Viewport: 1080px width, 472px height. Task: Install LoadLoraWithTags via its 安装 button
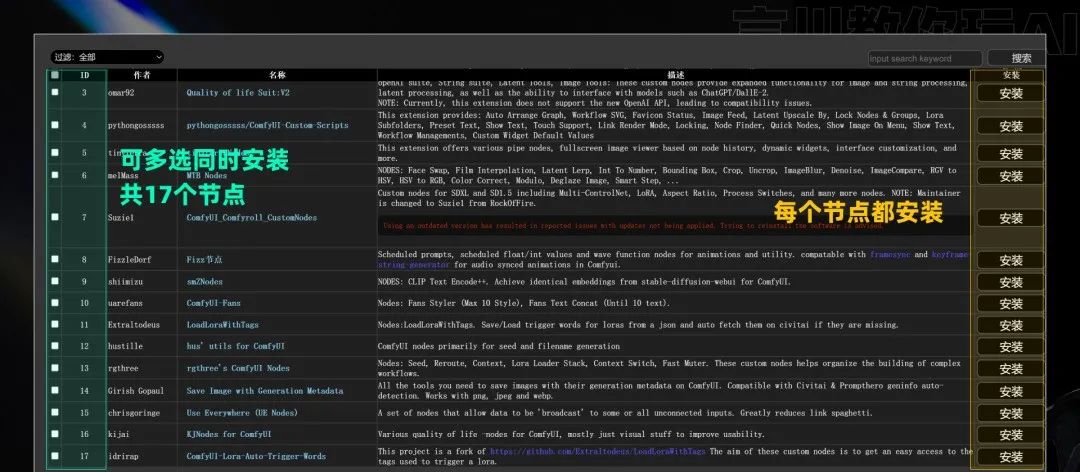(1010, 325)
